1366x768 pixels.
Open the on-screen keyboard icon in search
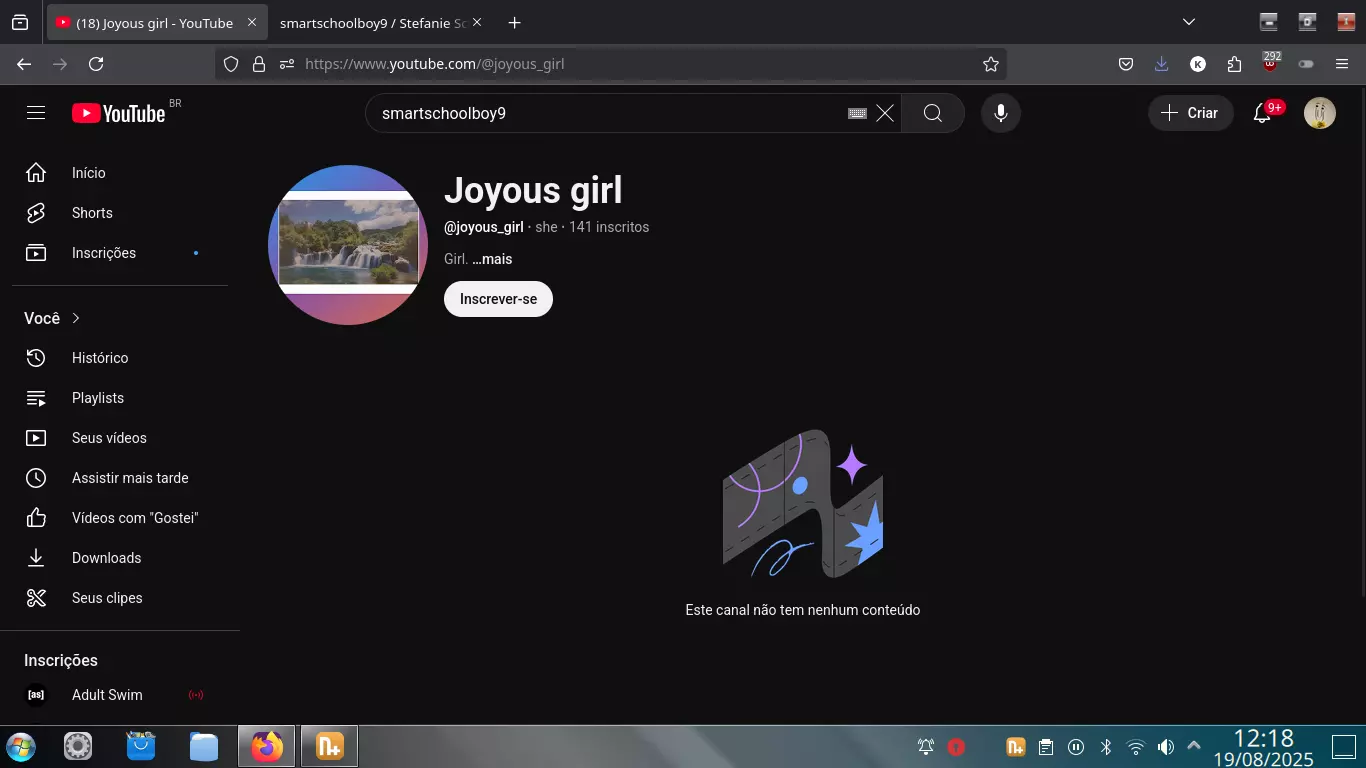tap(857, 113)
